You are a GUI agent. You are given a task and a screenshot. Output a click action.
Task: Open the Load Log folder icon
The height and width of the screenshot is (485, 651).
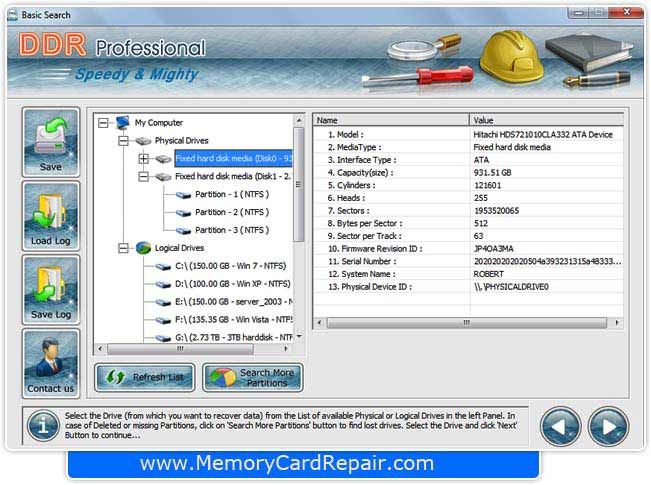tap(51, 216)
